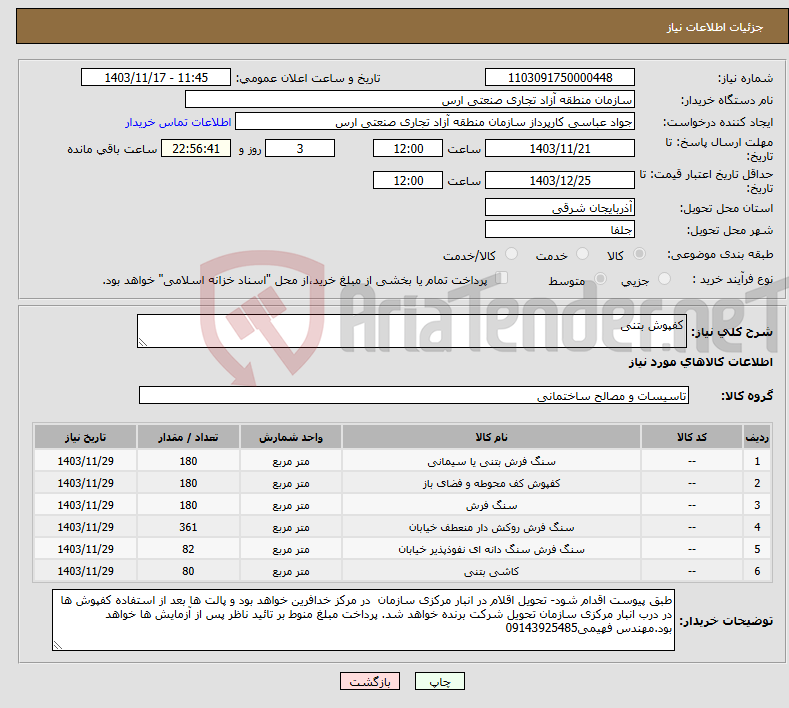Click the delivery province field آذربایجان شرقی
Viewport: 789px width, 708px height.
click(560, 207)
